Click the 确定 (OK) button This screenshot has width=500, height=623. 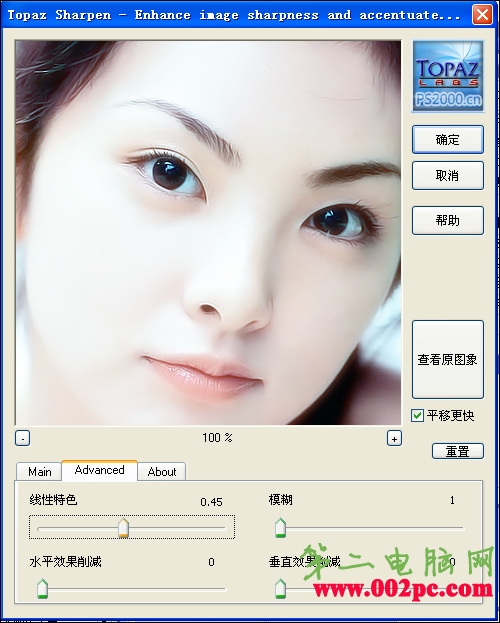tap(448, 139)
